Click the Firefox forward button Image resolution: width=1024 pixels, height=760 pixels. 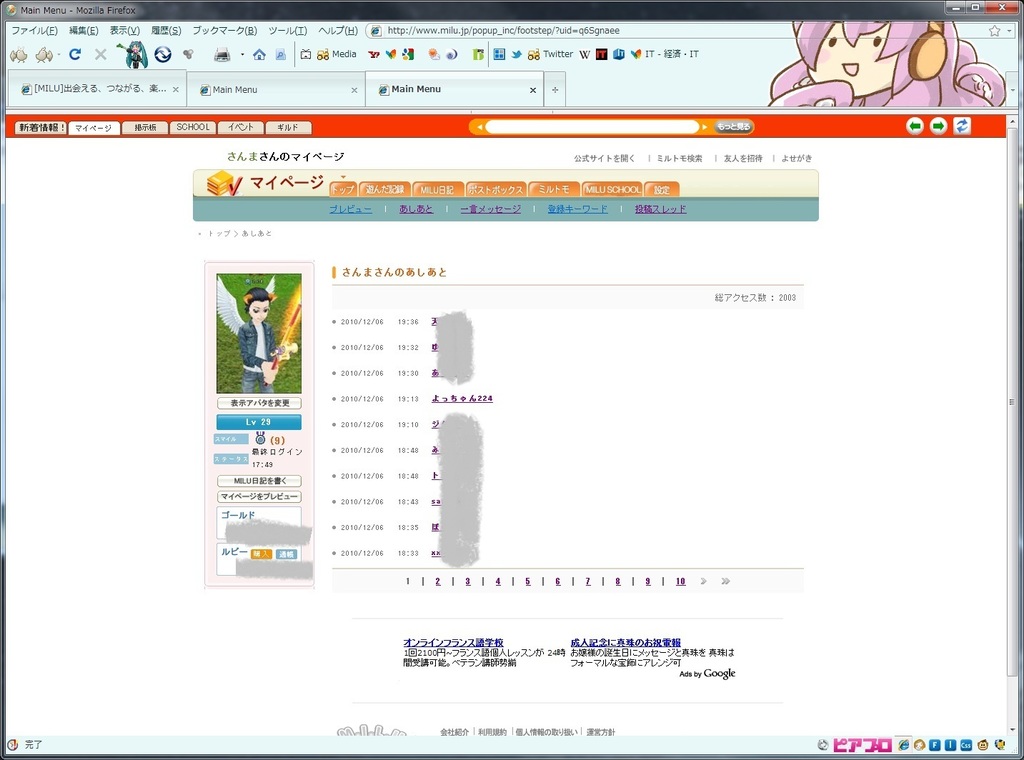click(x=44, y=55)
